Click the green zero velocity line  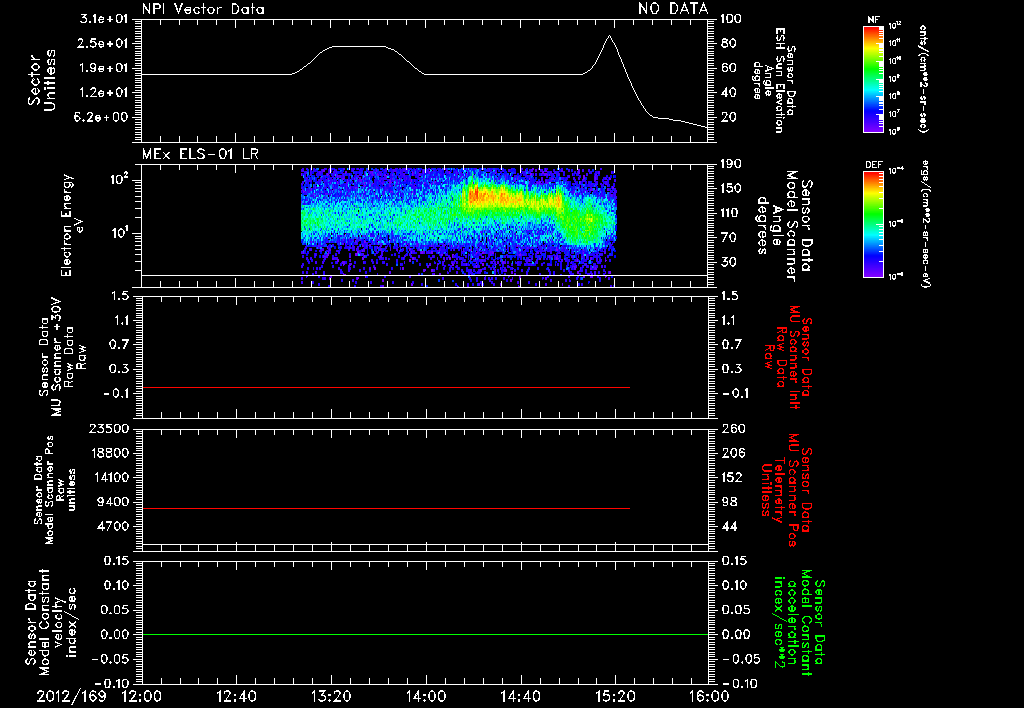click(x=425, y=634)
